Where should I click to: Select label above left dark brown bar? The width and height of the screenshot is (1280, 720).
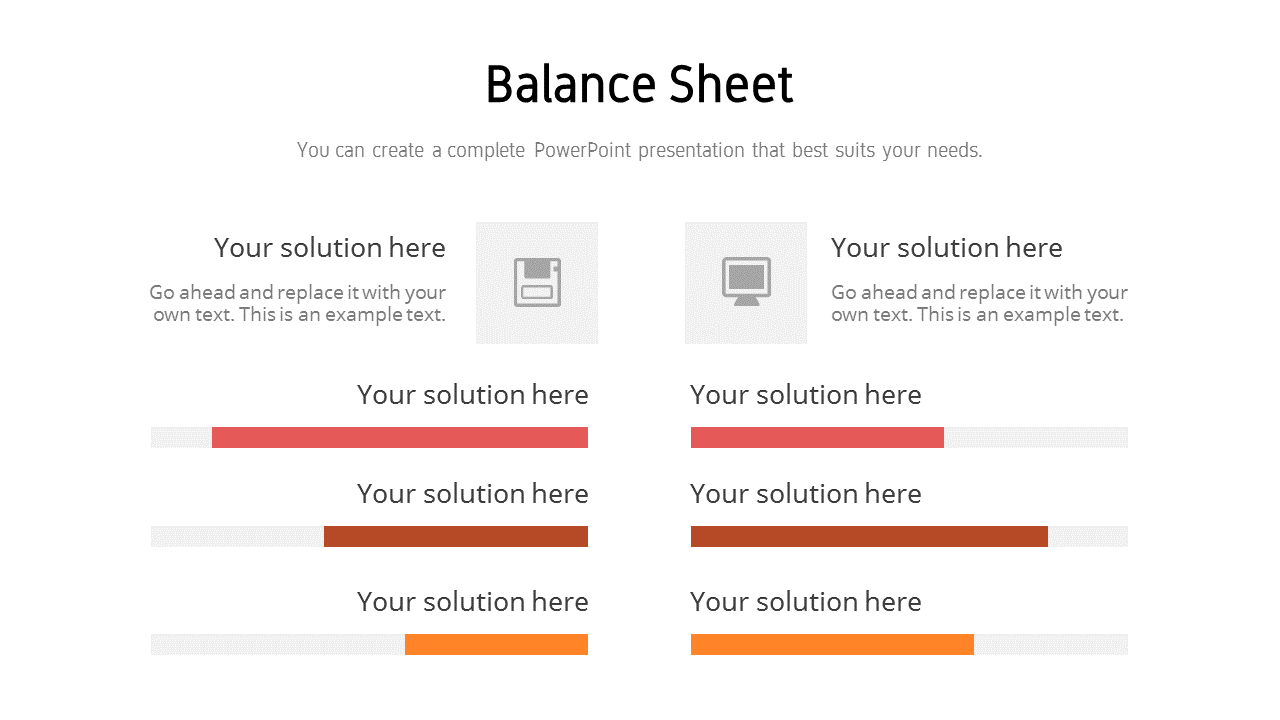472,494
